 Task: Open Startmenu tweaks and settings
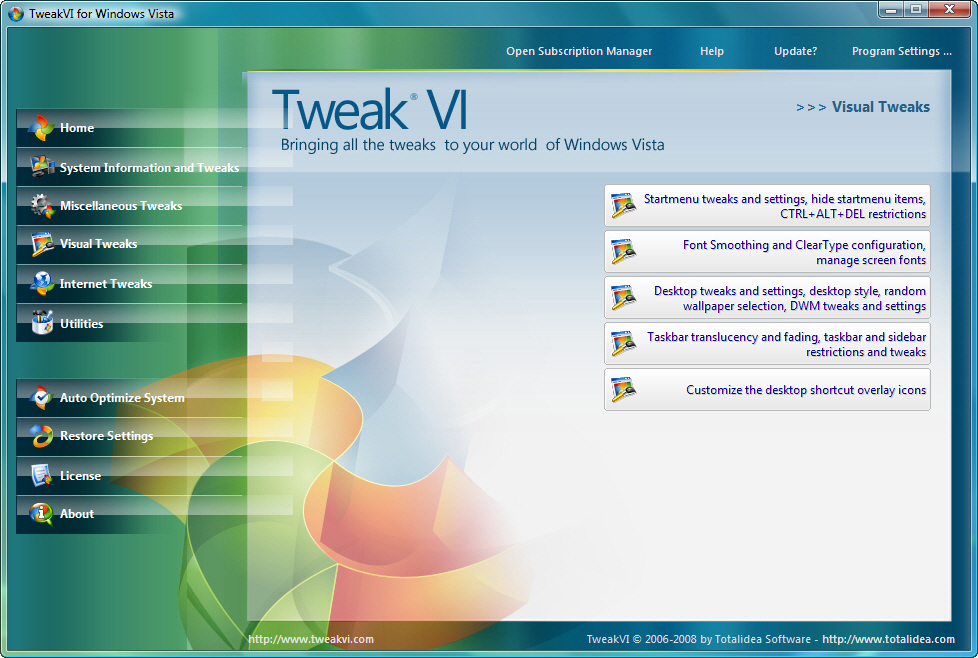767,206
